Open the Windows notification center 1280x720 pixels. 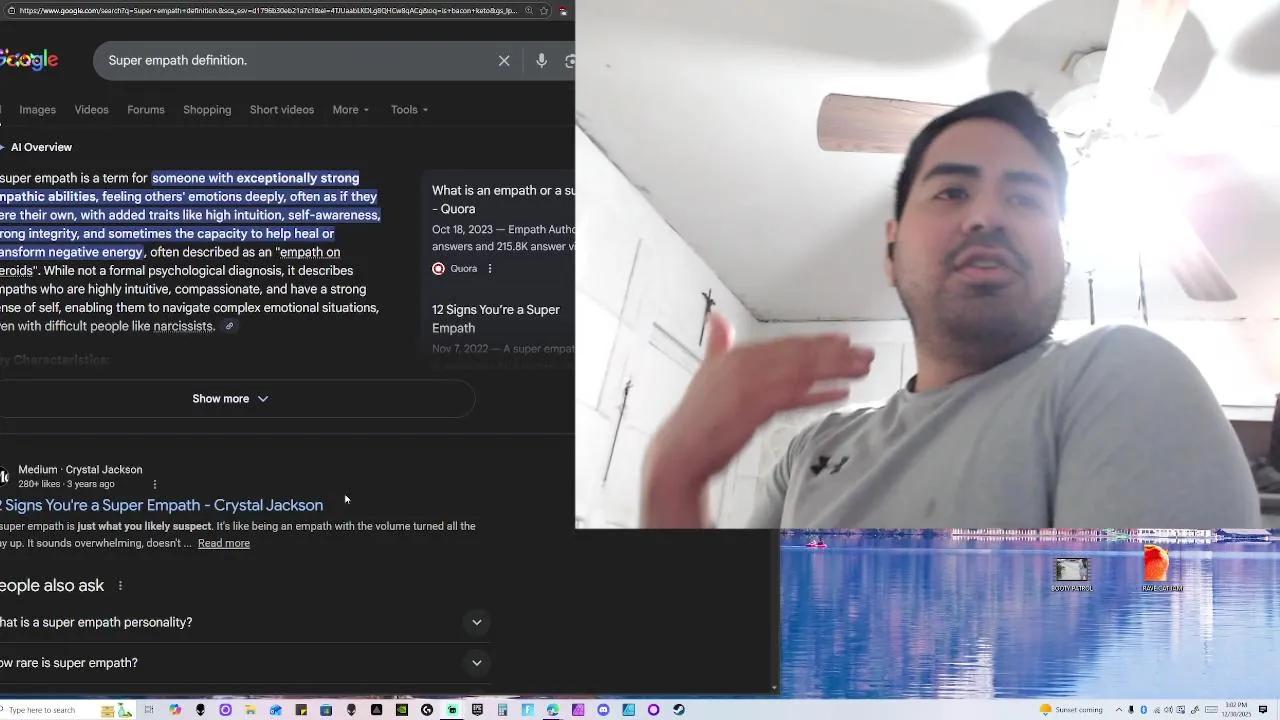[1263, 710]
